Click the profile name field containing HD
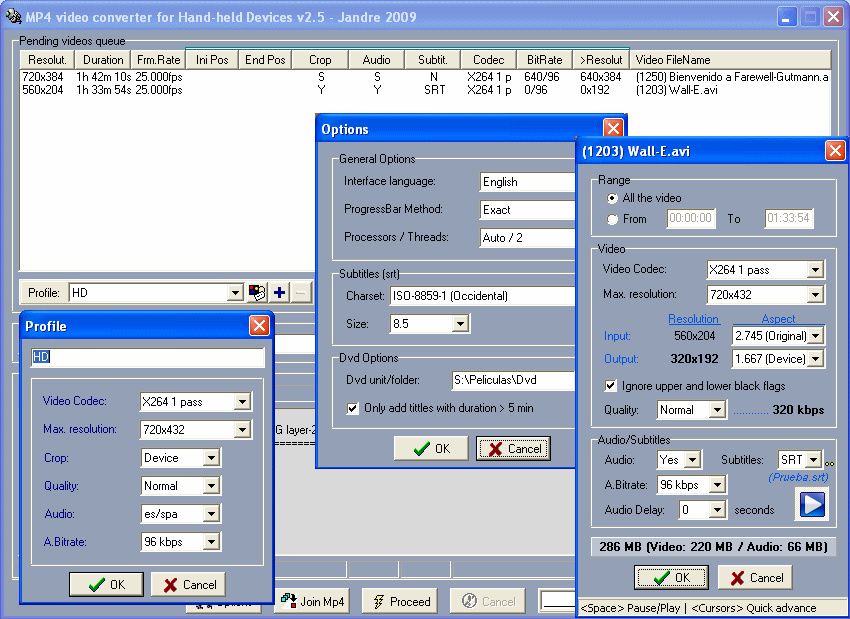Image resolution: width=850 pixels, height=619 pixels. click(147, 357)
